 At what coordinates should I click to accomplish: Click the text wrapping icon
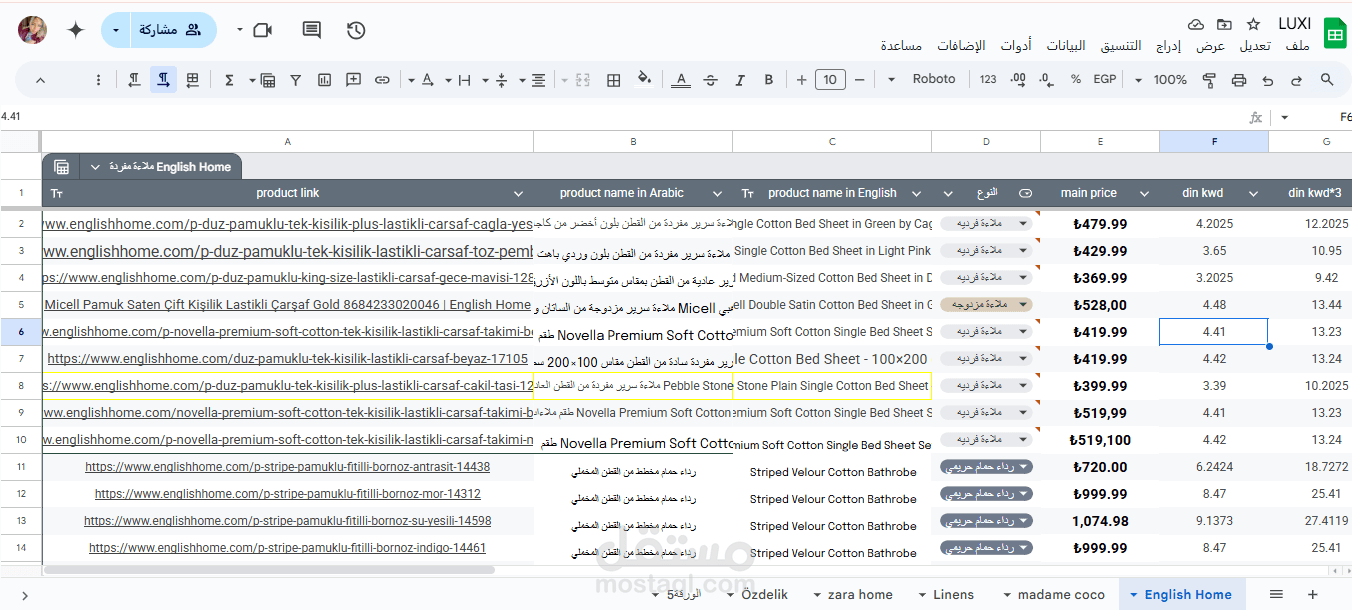[x=465, y=80]
